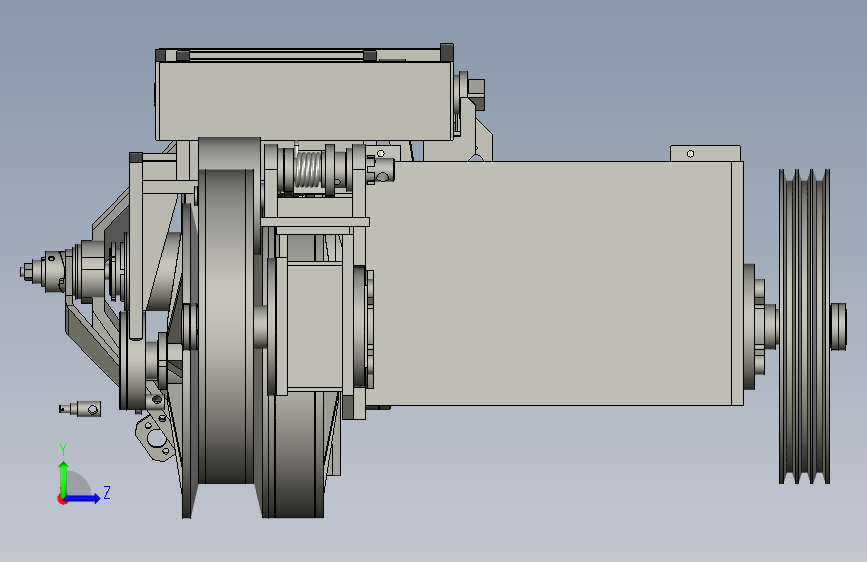The height and width of the screenshot is (562, 867).
Task: Select the triple-groove V-belt pulley
Action: pos(805,326)
